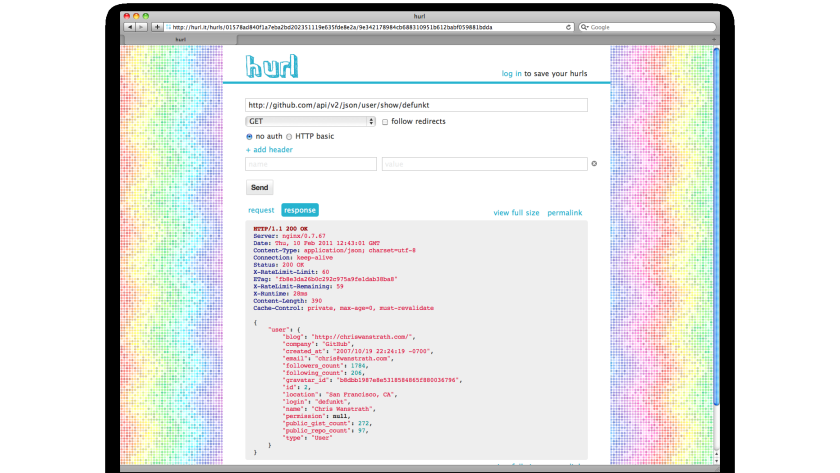Switch to the request tab

[261, 210]
